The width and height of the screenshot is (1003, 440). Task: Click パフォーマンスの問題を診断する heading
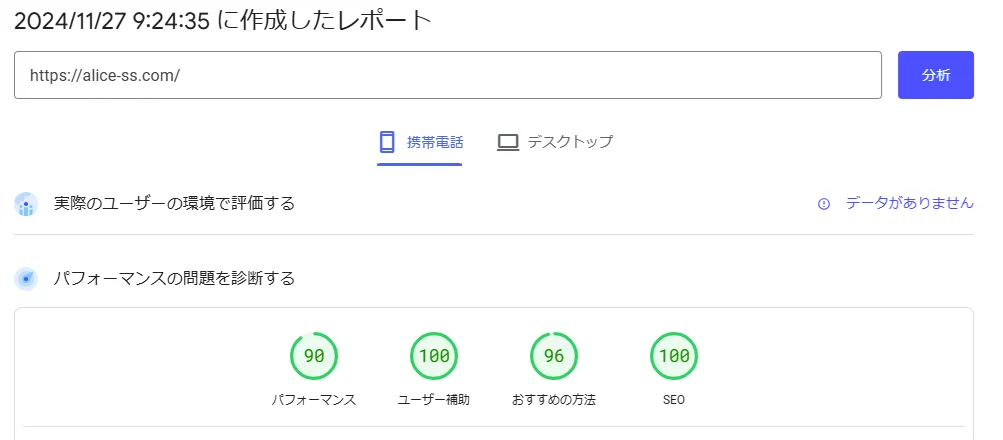click(x=174, y=278)
